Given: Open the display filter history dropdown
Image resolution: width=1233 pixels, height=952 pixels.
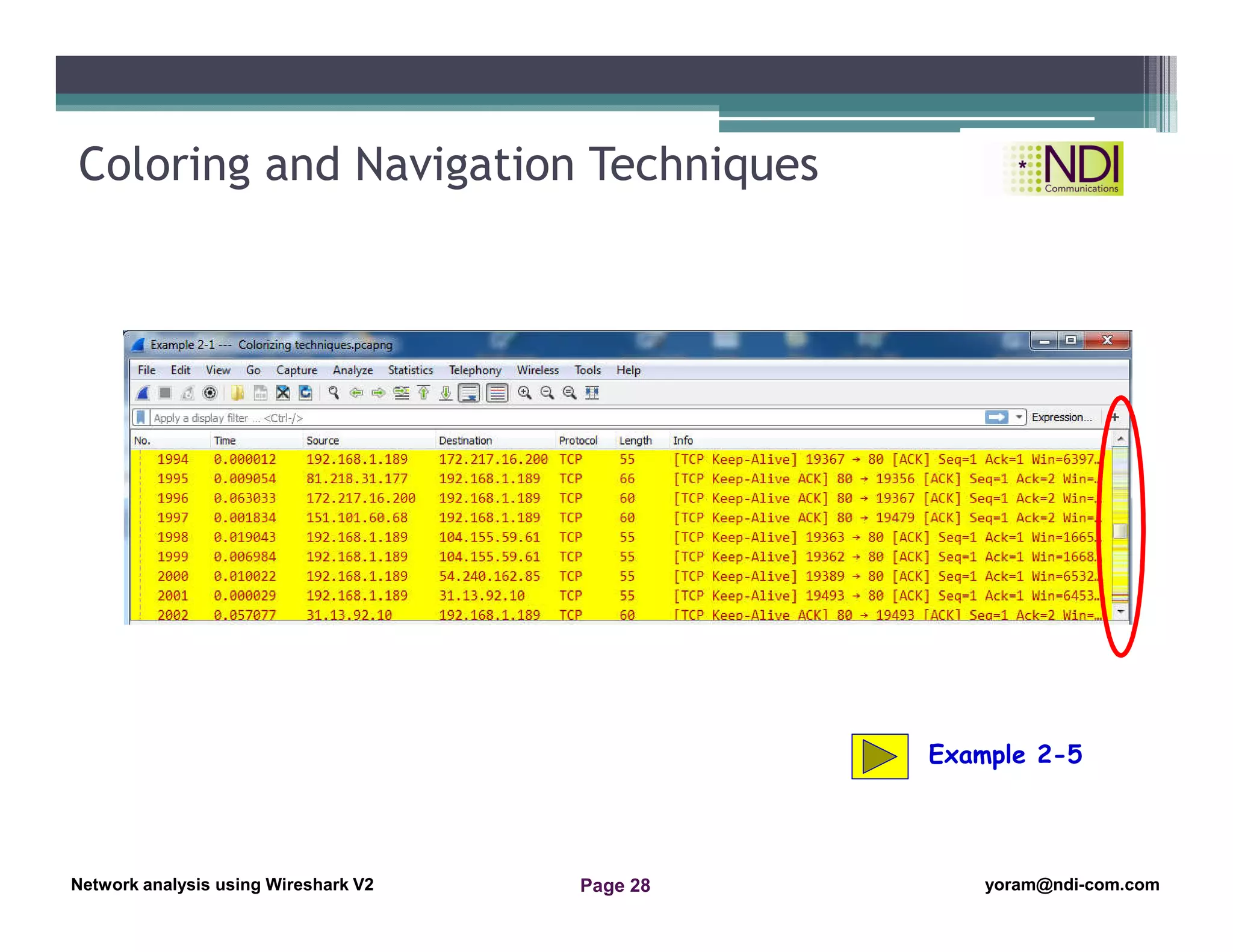Looking at the screenshot, I should tap(1019, 417).
